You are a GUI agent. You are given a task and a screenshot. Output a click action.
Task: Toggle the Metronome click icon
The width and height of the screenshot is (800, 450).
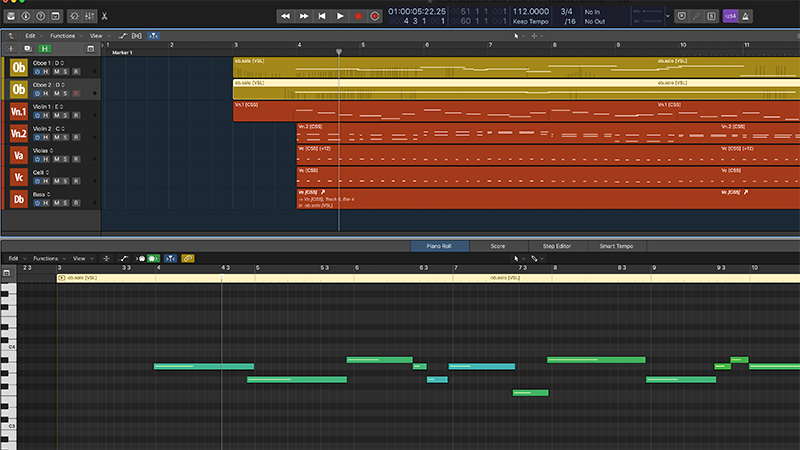tap(745, 16)
